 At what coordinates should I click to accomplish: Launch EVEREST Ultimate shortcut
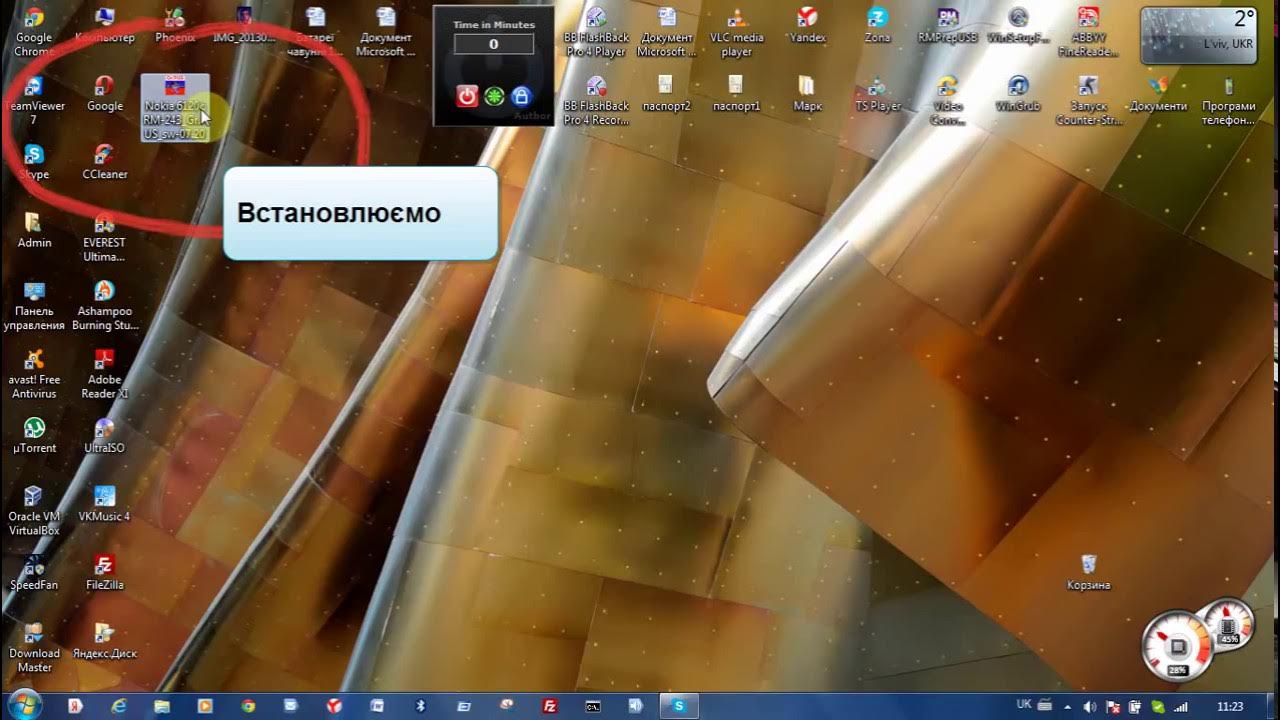tap(104, 237)
